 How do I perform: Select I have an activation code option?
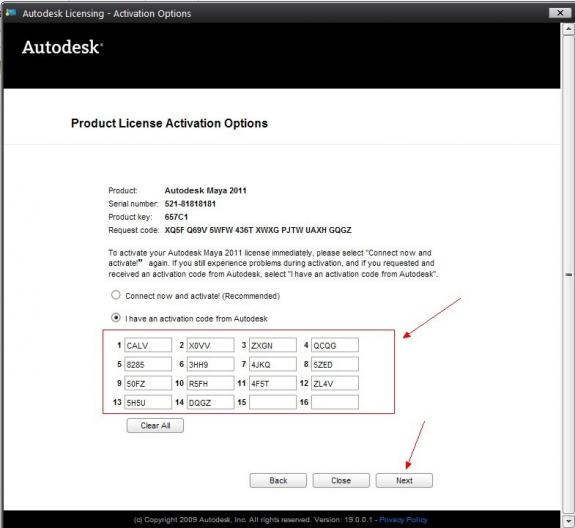(116, 318)
